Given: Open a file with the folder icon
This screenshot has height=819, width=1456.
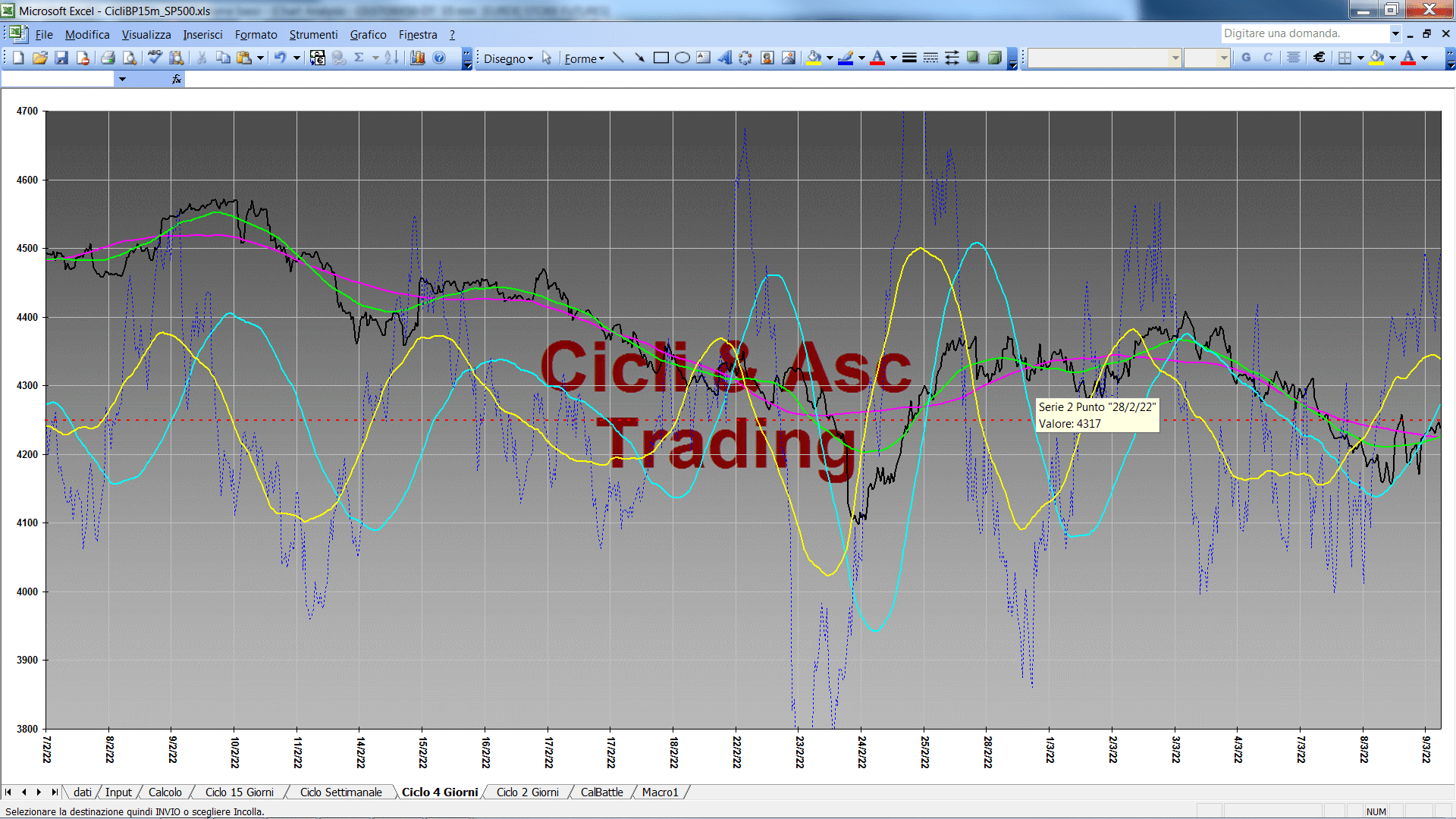Looking at the screenshot, I should (39, 58).
